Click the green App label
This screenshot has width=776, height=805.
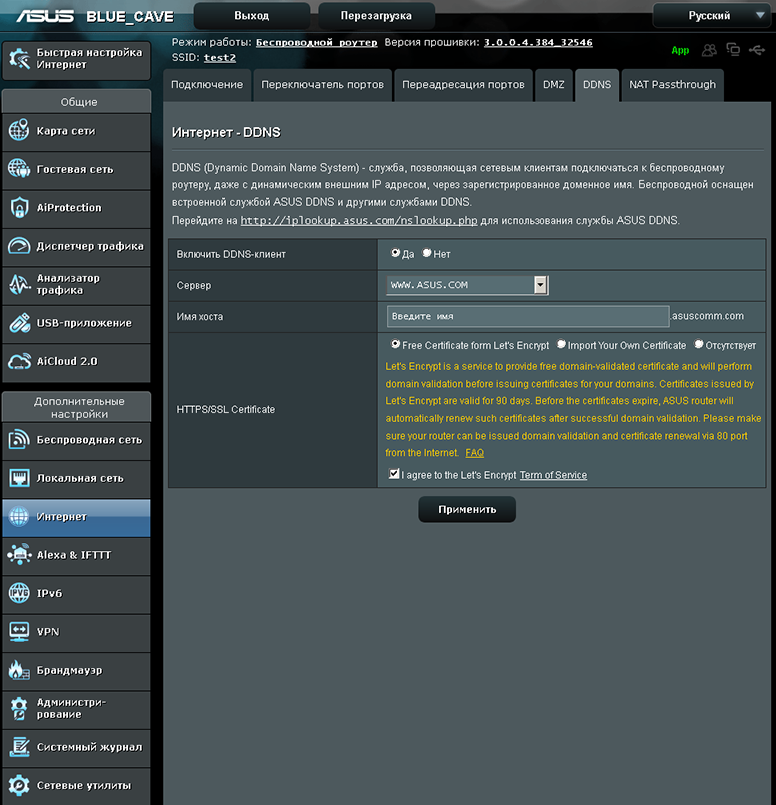pyautogui.click(x=680, y=50)
